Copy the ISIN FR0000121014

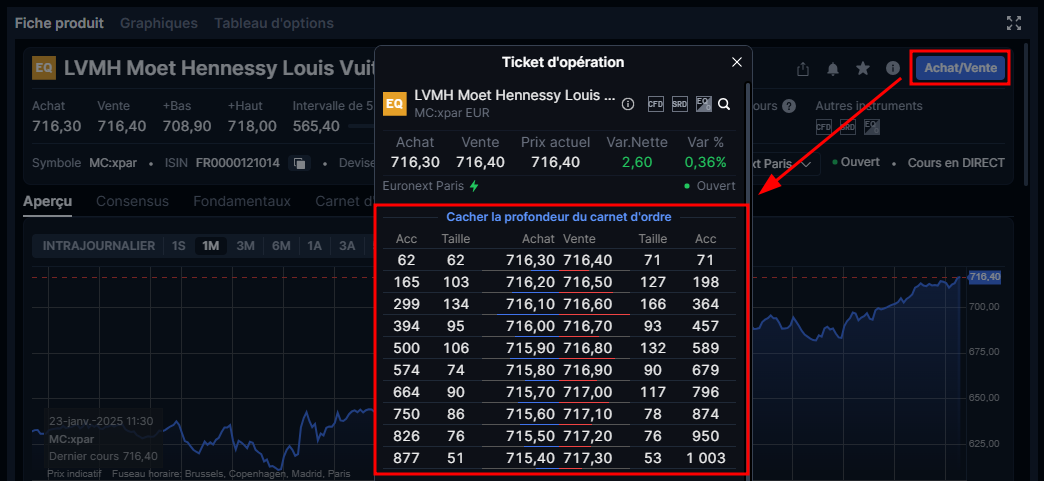click(x=300, y=163)
